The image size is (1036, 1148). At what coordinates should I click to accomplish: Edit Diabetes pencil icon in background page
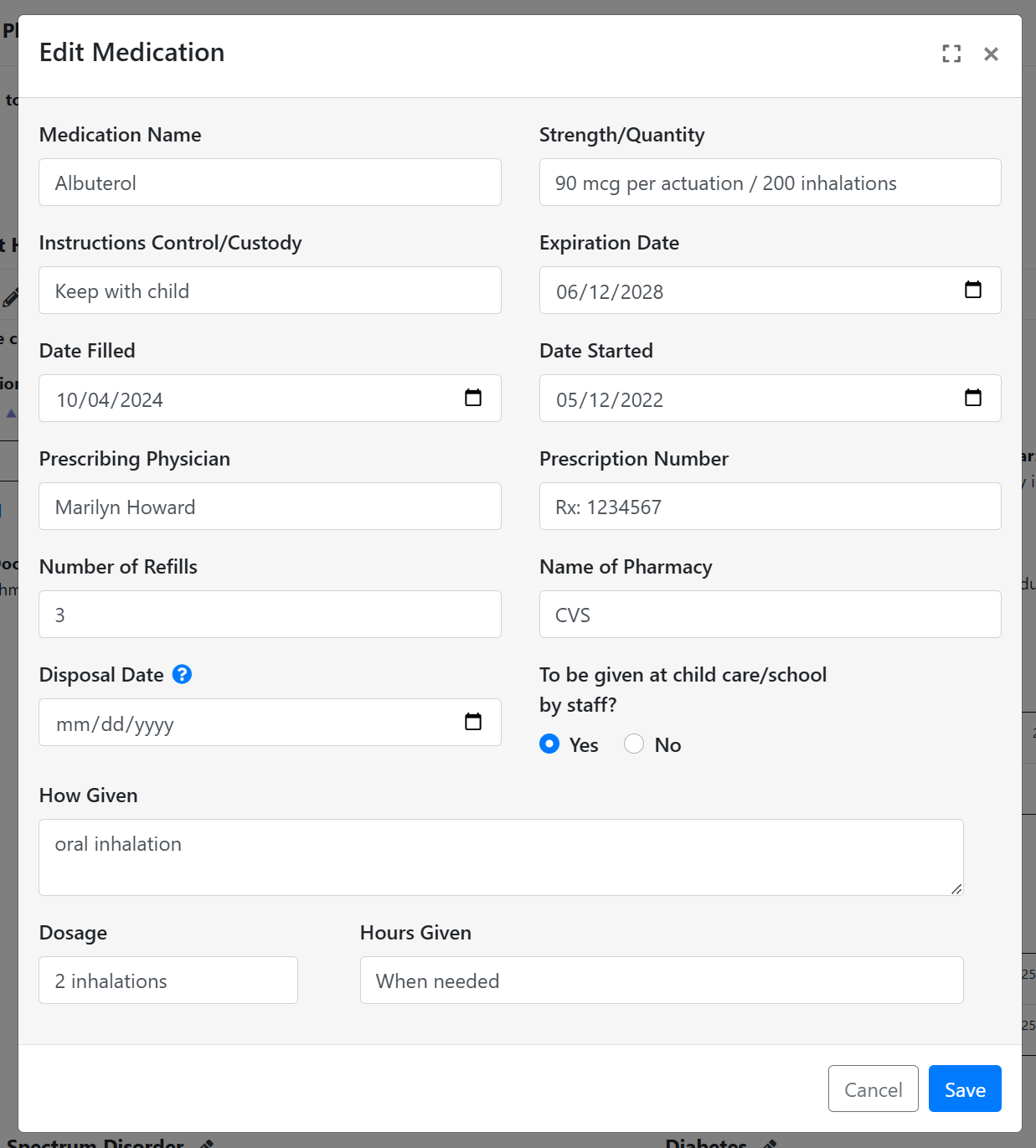click(770, 1143)
